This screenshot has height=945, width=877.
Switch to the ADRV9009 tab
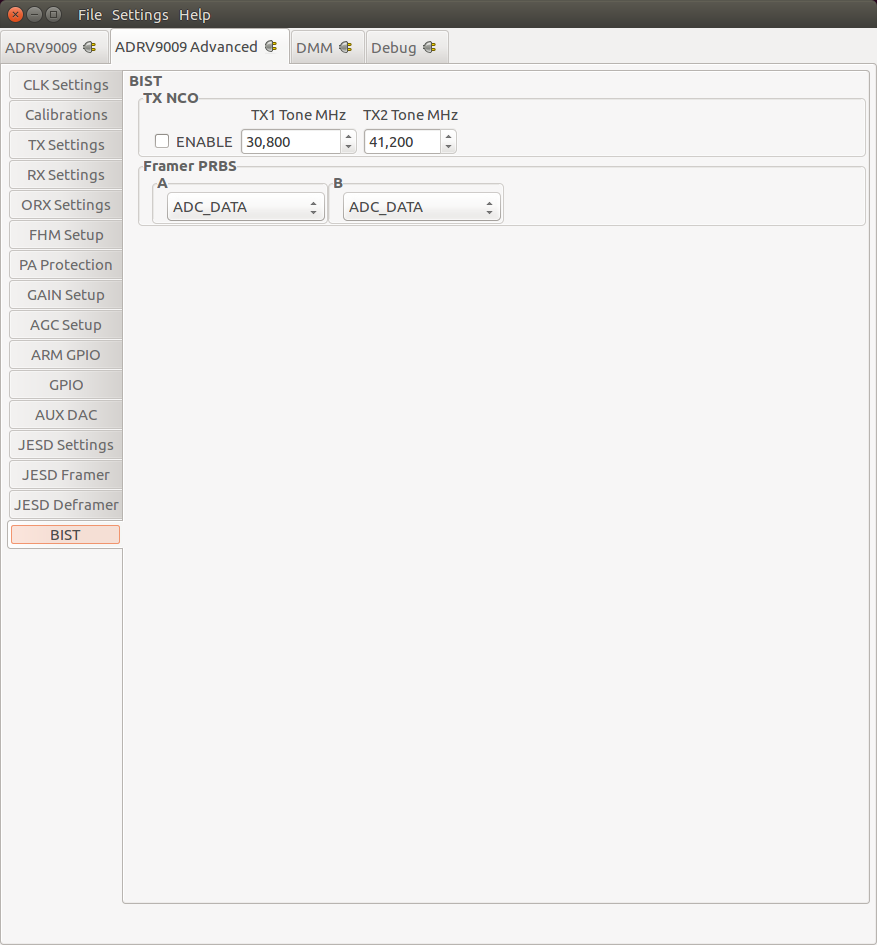click(x=45, y=46)
